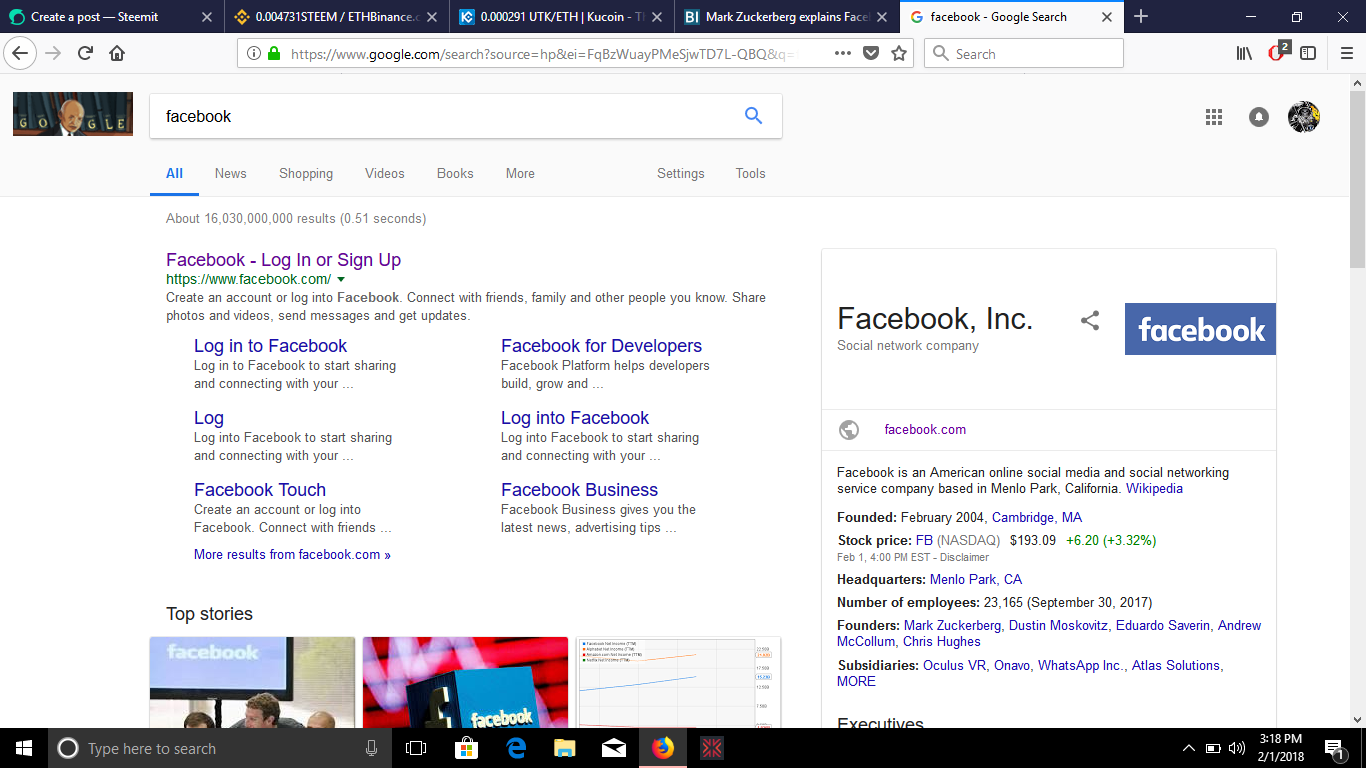Viewport: 1366px width, 768px height.
Task: Click the Mark Zuckerberg founder link
Action: (x=952, y=625)
